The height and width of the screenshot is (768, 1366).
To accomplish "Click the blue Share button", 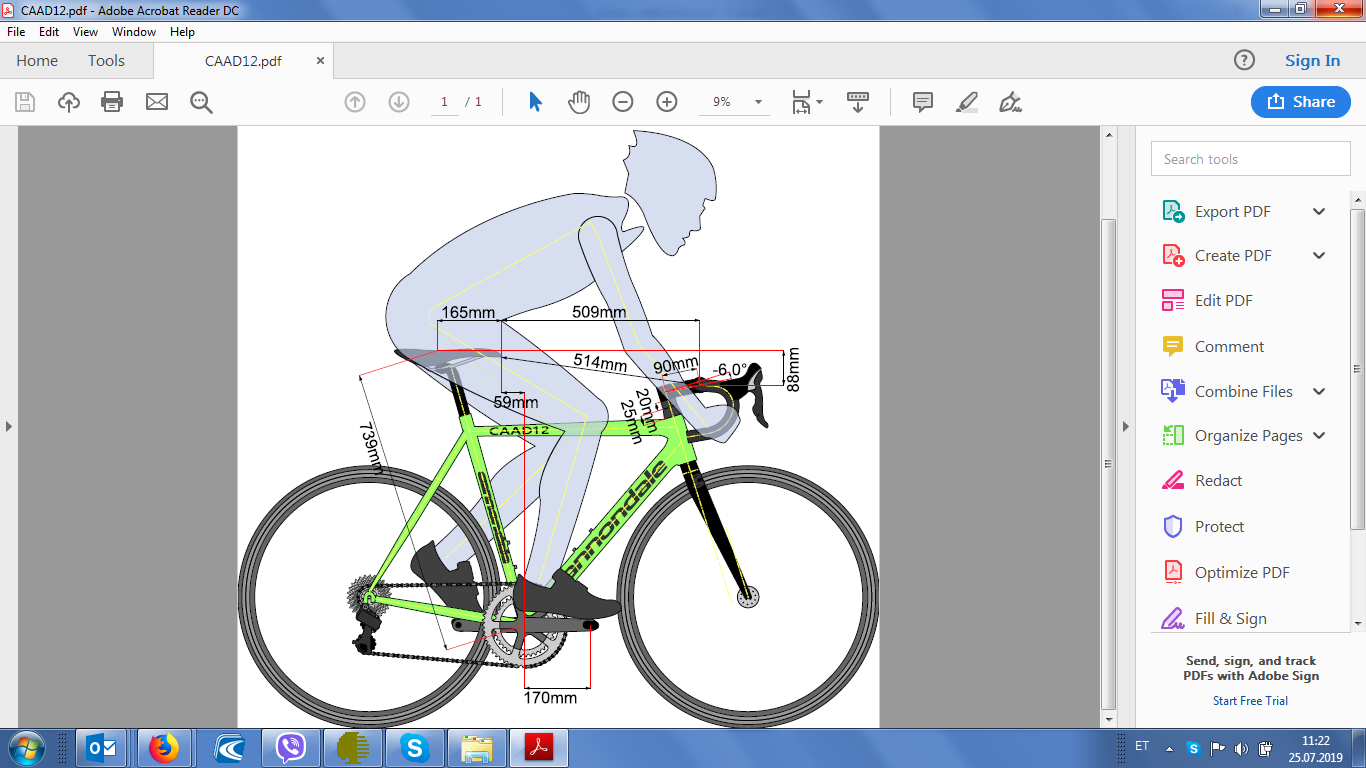I will tap(1300, 102).
